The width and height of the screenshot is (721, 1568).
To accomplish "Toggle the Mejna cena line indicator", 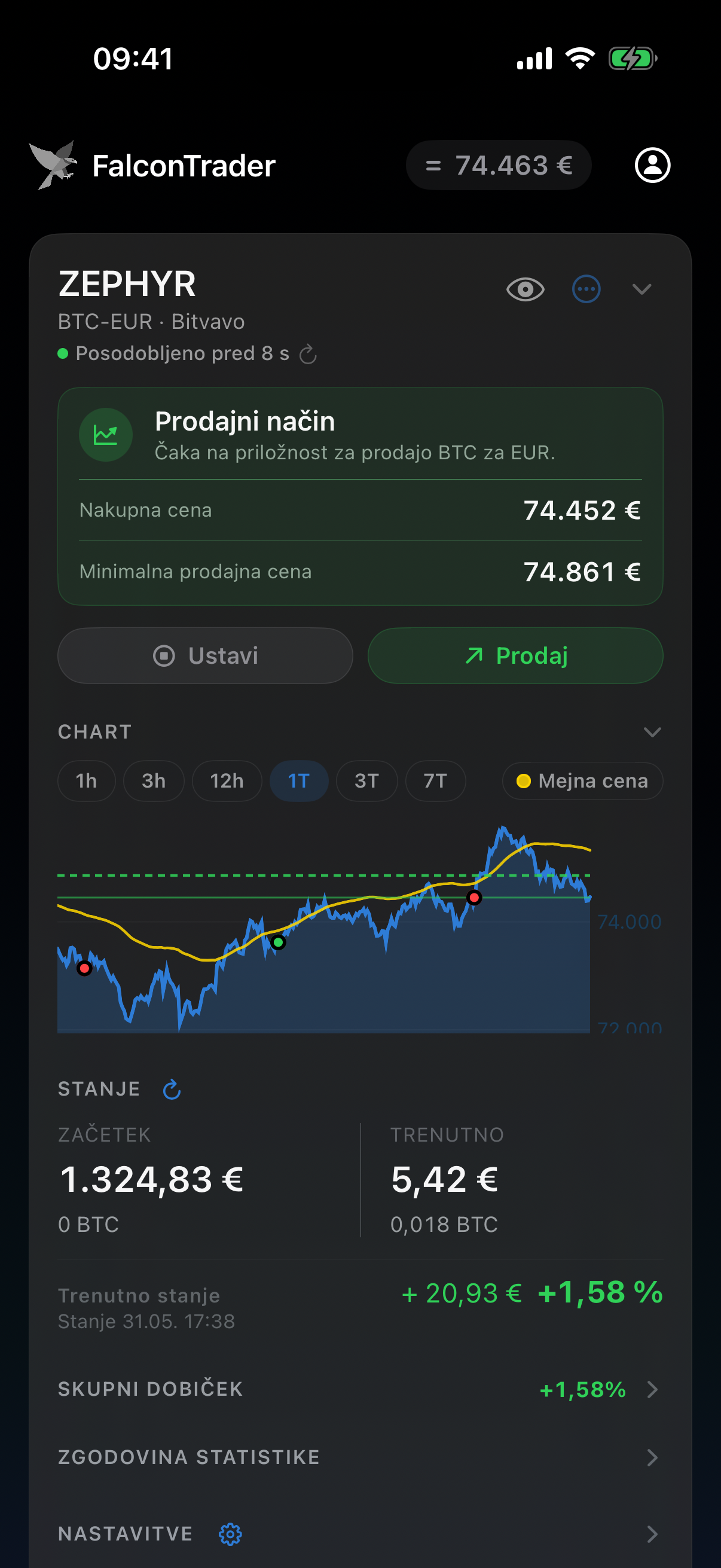I will coord(582,781).
